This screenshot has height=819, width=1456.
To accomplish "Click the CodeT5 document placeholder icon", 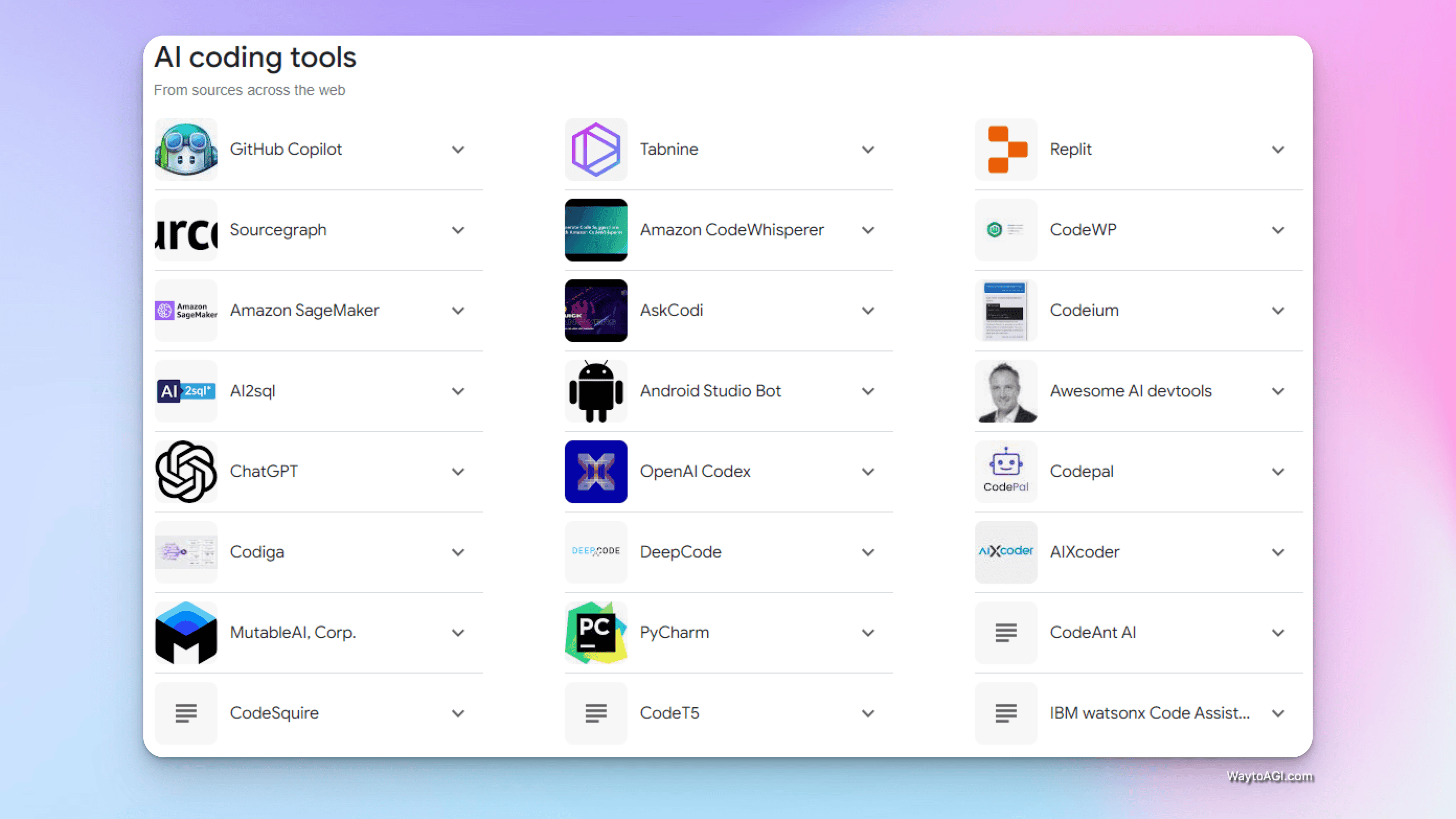I will pos(596,713).
